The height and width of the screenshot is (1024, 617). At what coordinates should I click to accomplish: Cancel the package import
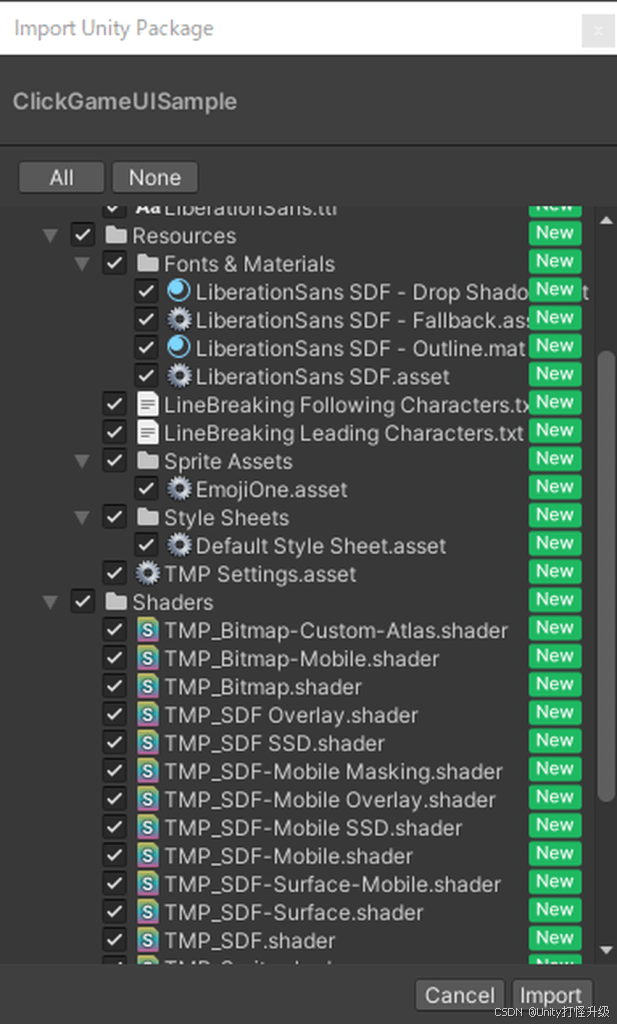click(x=460, y=995)
